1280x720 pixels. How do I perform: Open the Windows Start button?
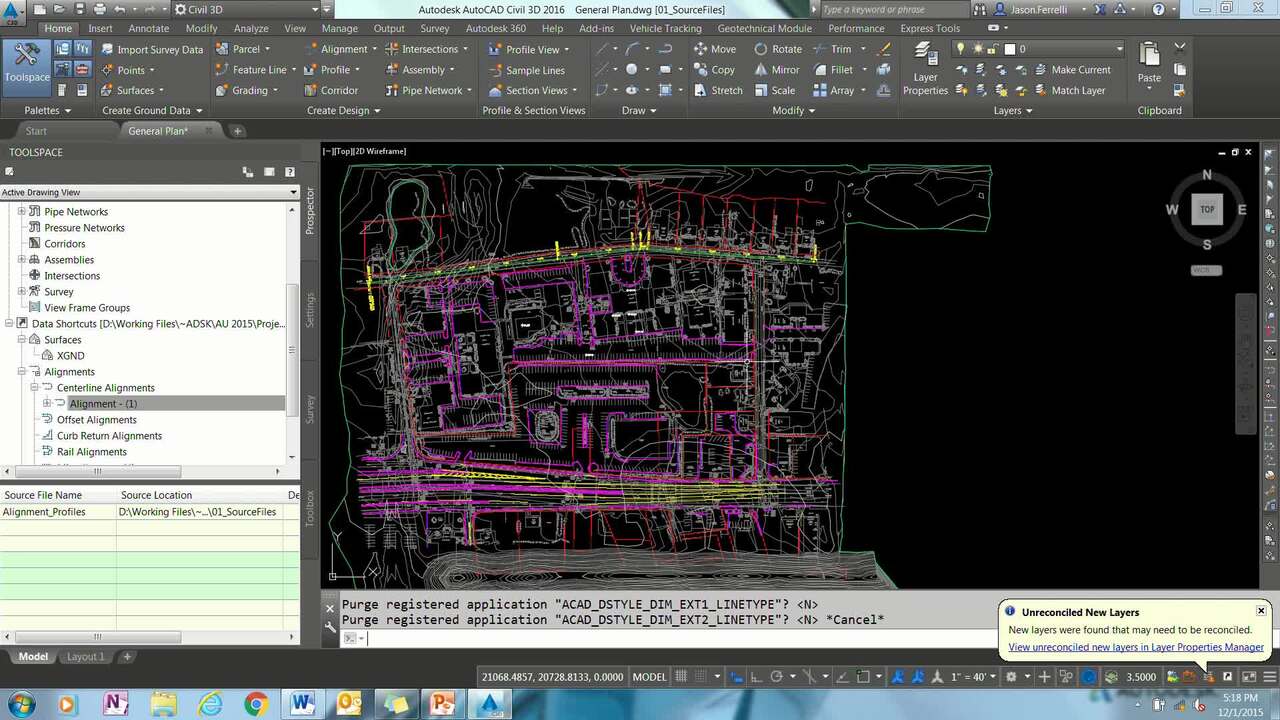click(x=21, y=704)
